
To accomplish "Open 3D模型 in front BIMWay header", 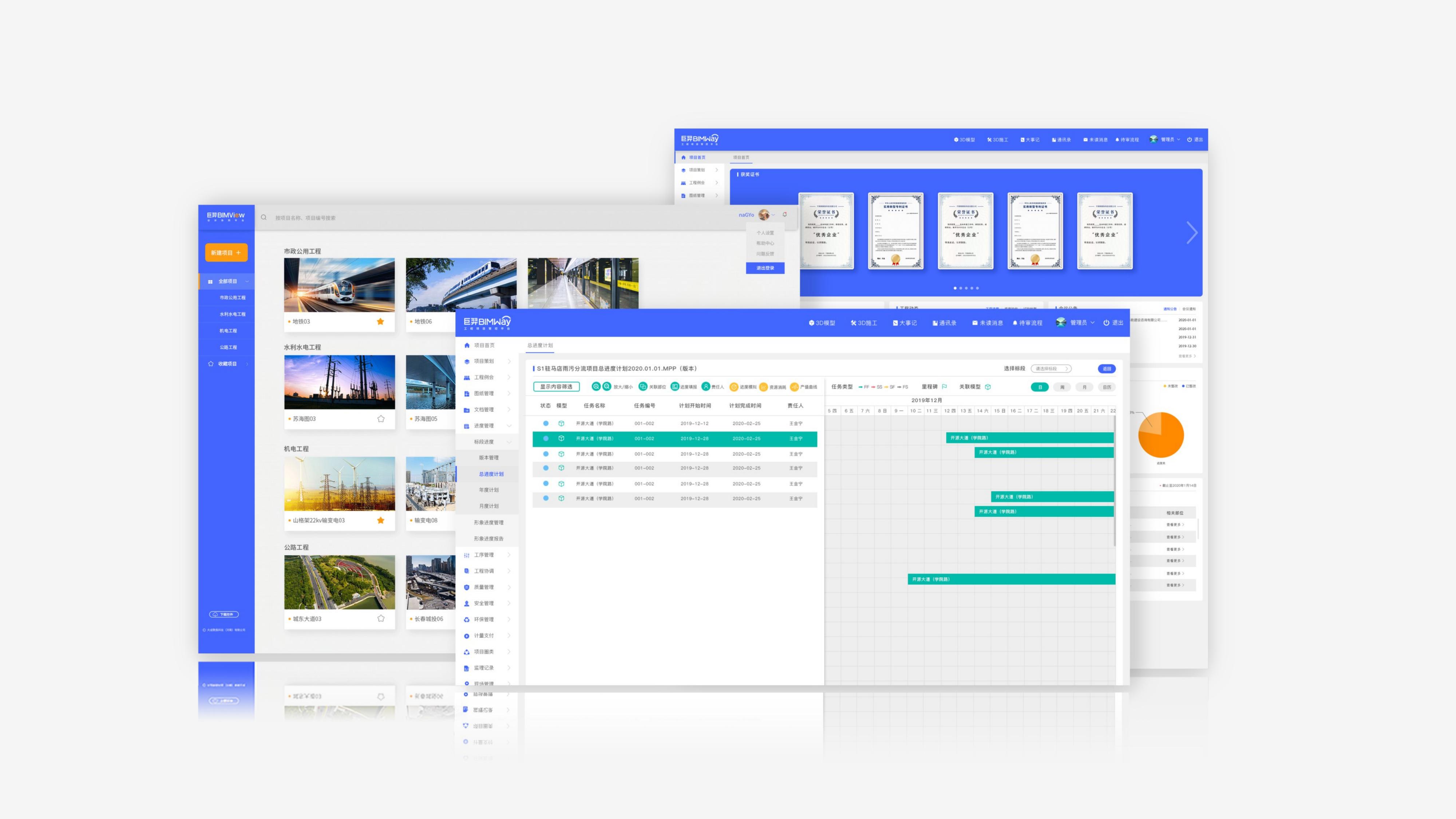I will (822, 323).
